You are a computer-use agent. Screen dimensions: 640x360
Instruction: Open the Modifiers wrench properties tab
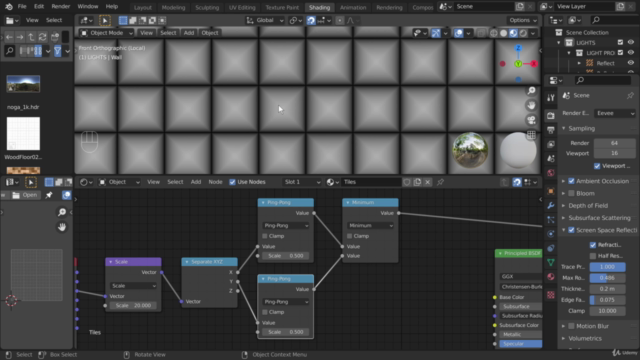tap(551, 205)
